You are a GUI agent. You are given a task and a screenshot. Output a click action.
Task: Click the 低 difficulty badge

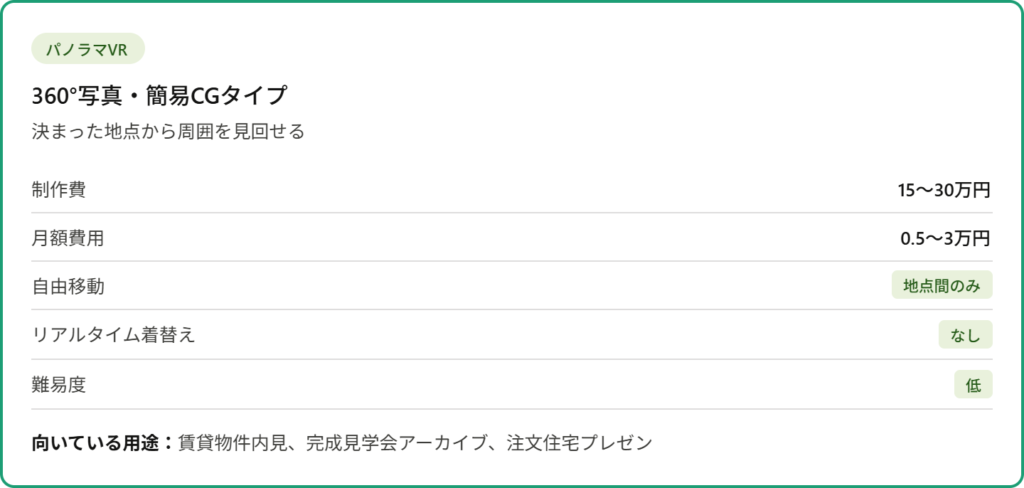(973, 384)
